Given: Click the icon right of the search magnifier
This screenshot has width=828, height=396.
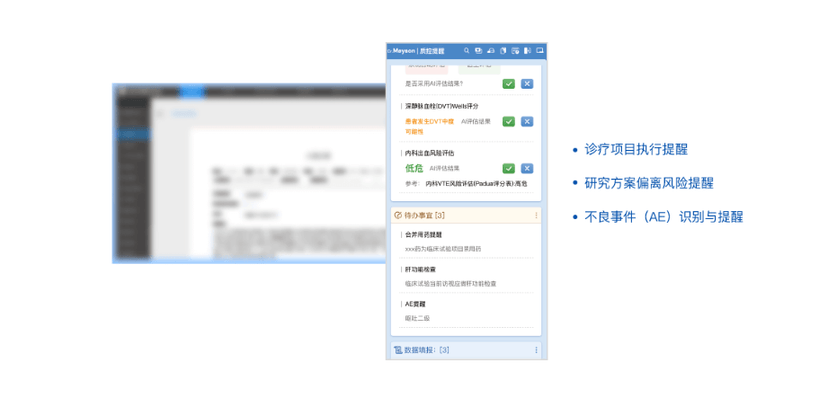Looking at the screenshot, I should click(478, 51).
